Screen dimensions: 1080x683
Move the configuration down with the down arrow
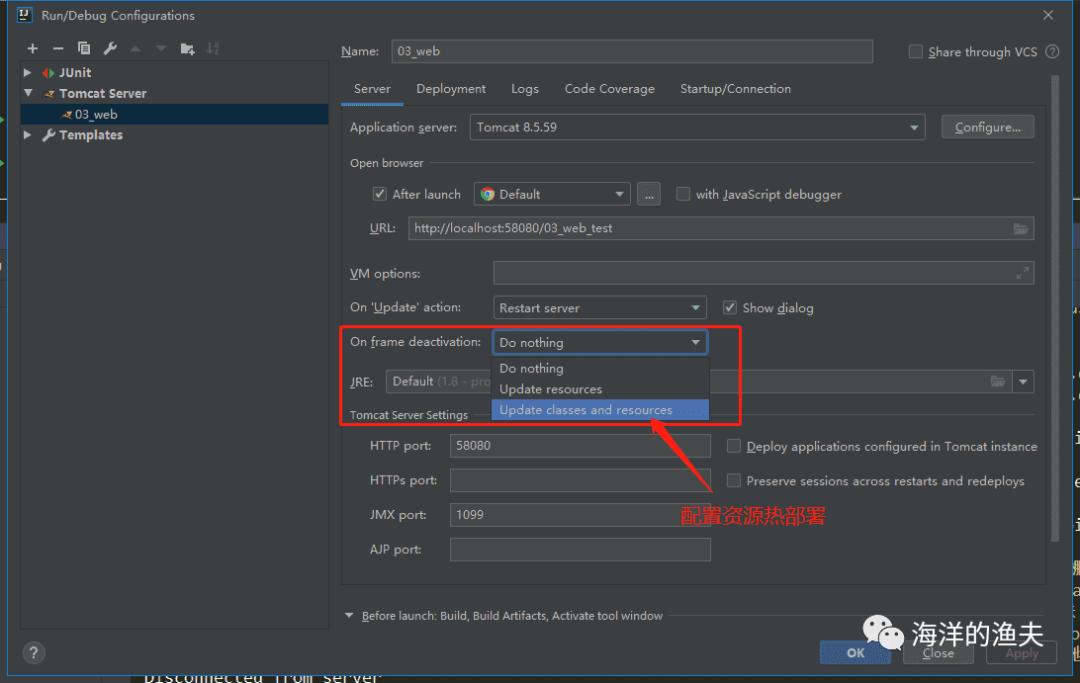coord(161,48)
